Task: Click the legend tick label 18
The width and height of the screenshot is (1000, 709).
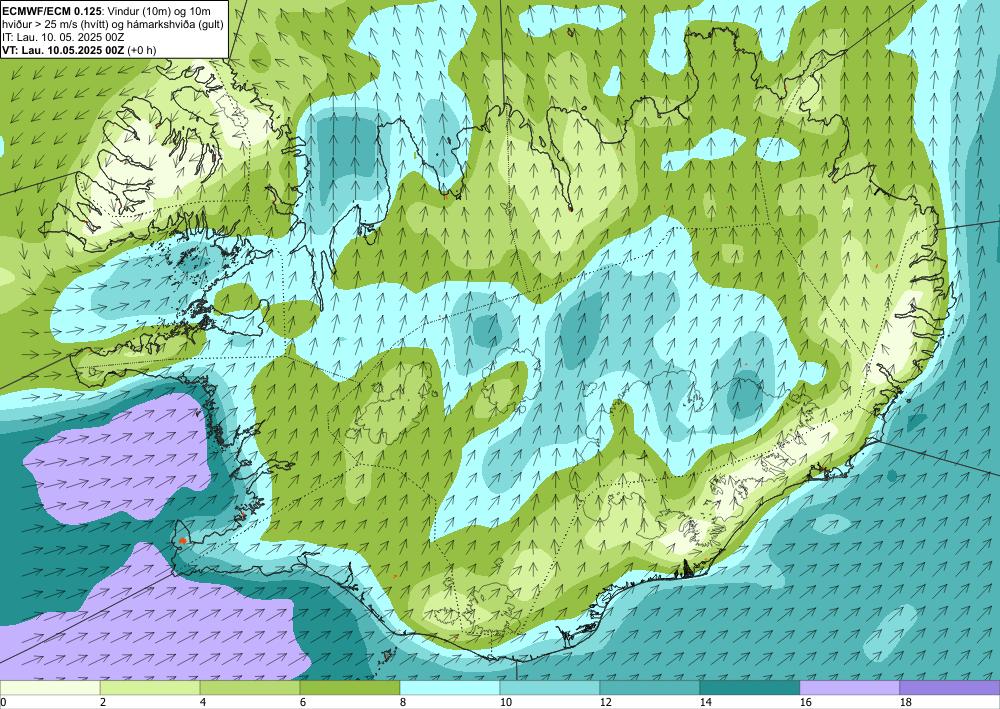Action: [x=905, y=703]
